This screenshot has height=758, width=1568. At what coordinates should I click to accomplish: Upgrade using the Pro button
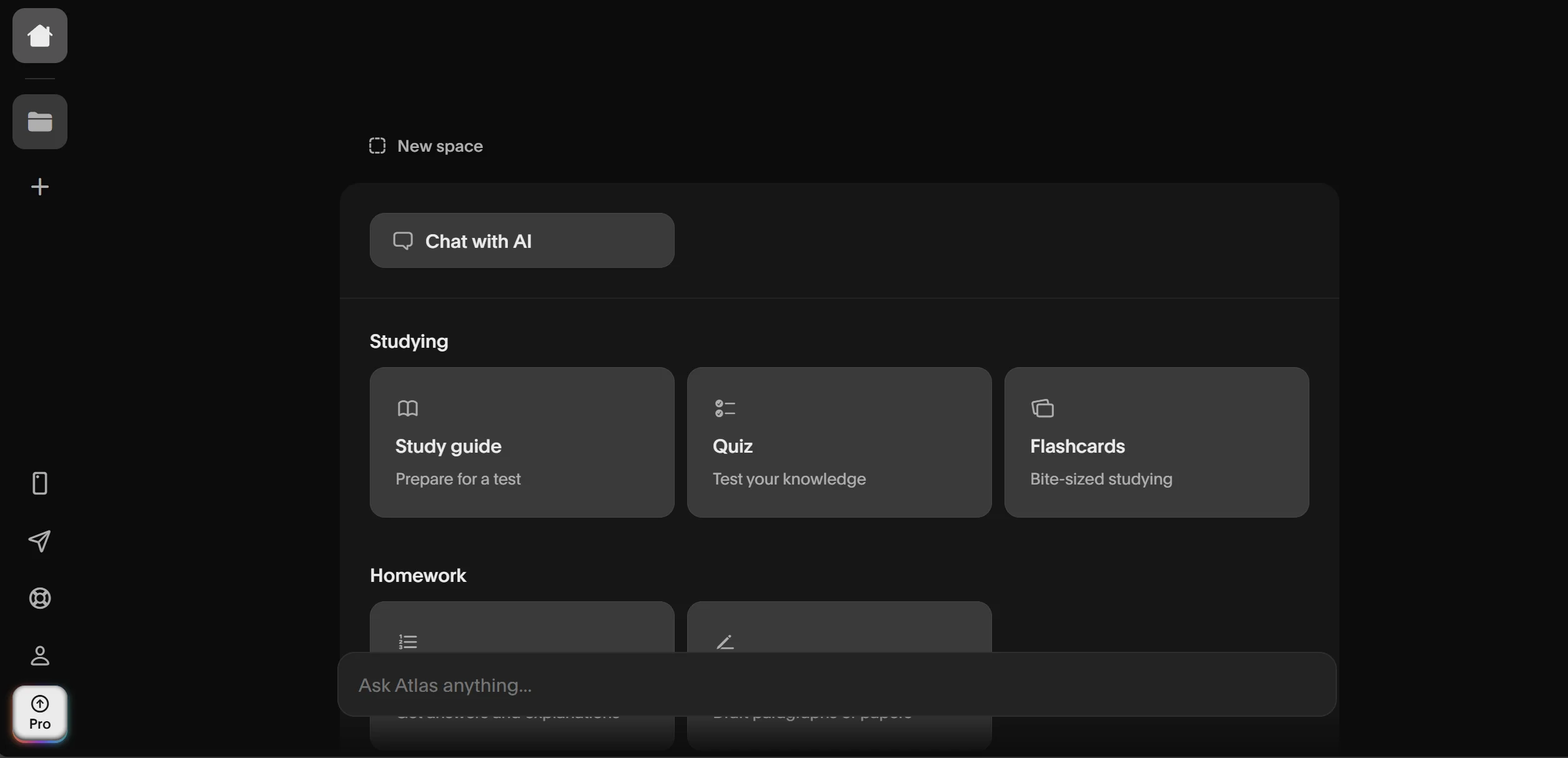(39, 713)
